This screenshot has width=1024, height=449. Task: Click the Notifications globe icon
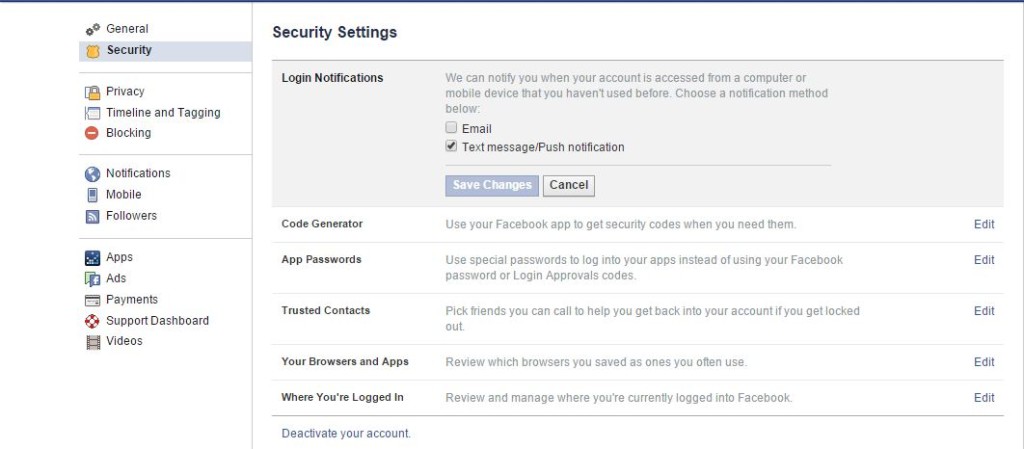click(x=92, y=174)
